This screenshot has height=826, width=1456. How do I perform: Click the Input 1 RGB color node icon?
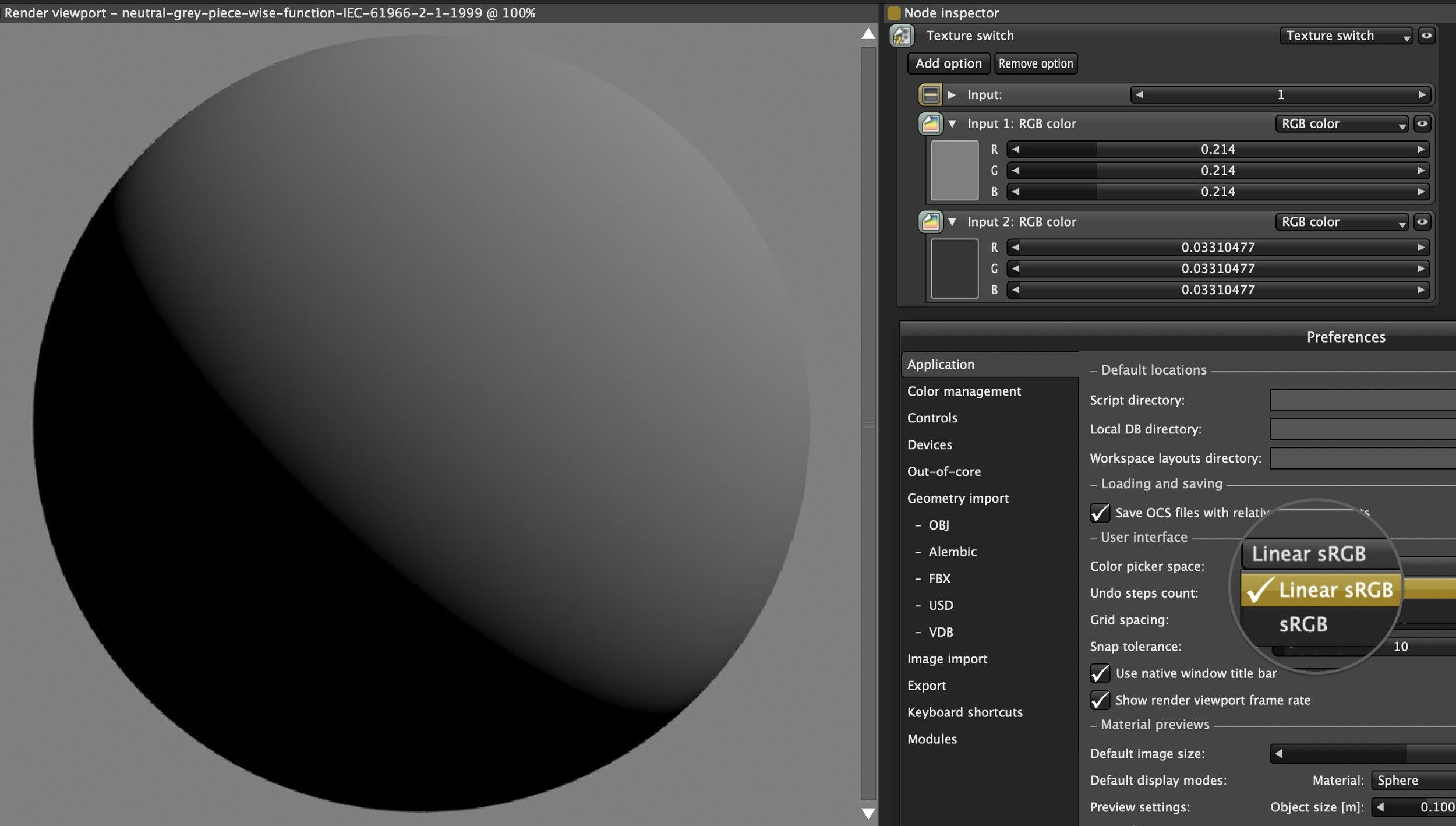point(930,123)
